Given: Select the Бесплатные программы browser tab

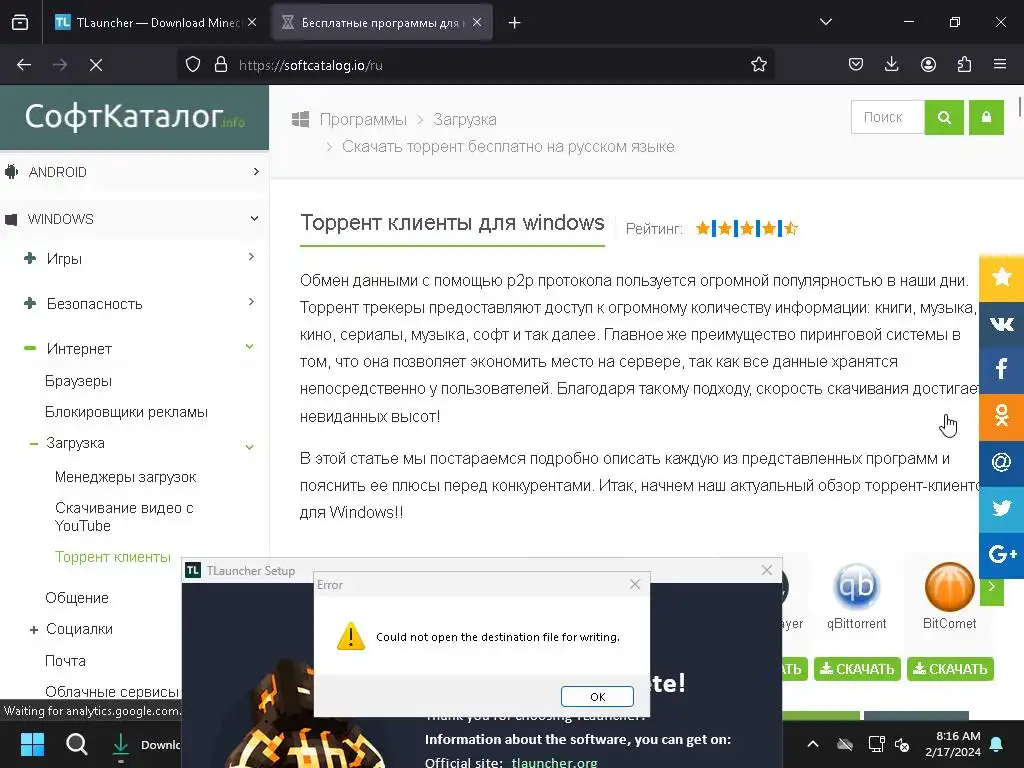Looking at the screenshot, I should click(x=381, y=22).
